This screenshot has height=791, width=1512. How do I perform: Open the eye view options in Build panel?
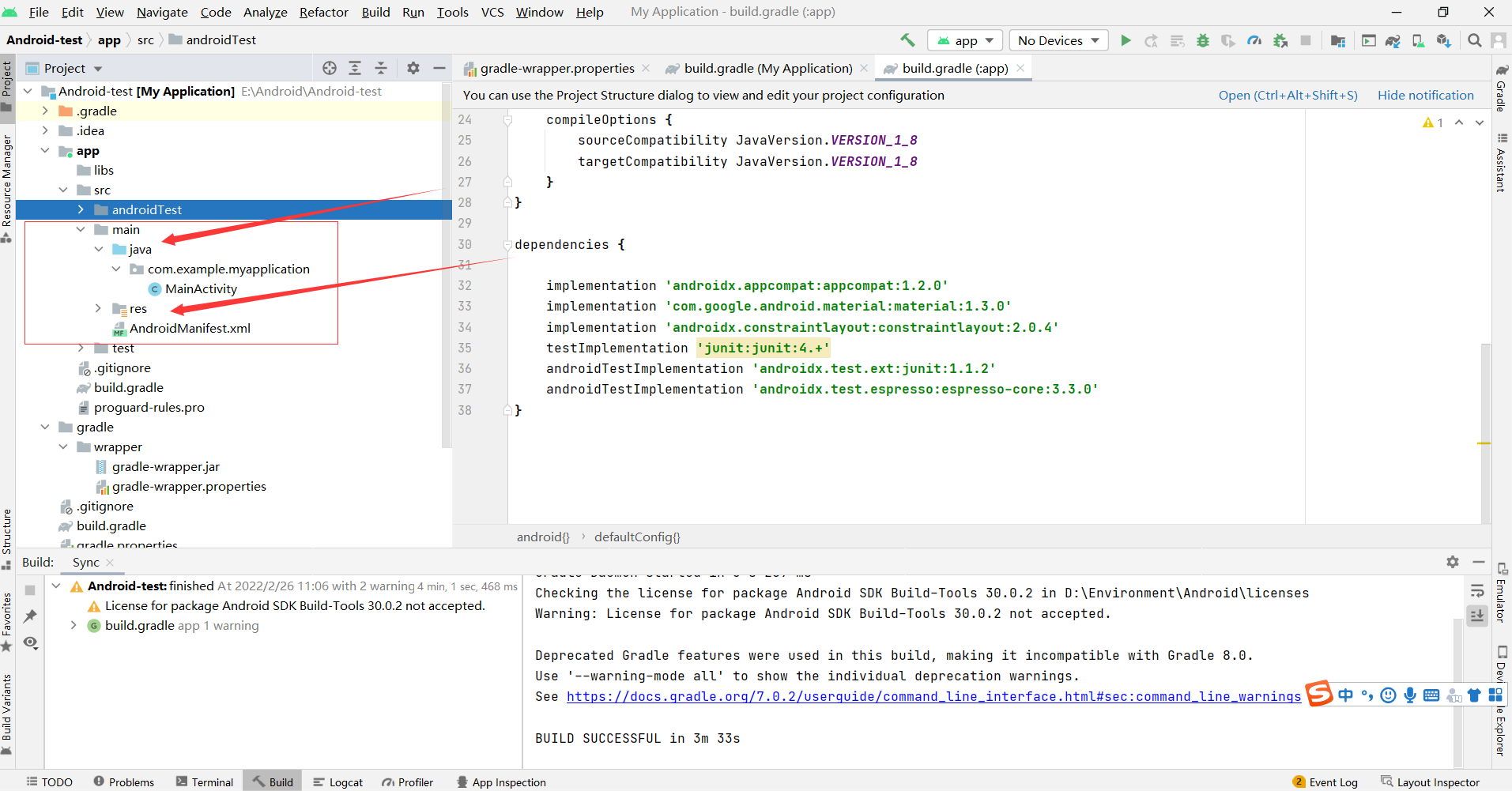[30, 642]
